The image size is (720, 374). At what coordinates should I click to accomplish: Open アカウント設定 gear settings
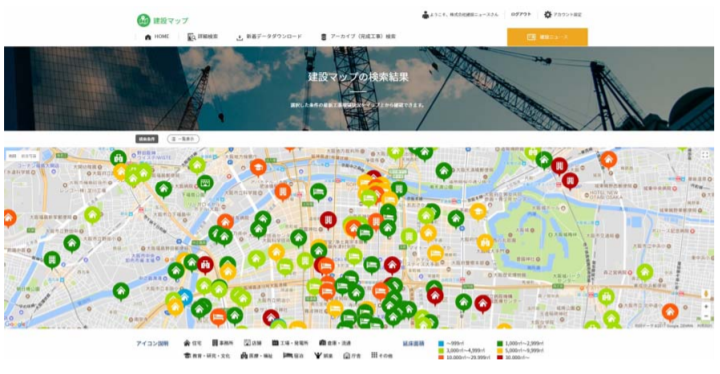[x=562, y=15]
